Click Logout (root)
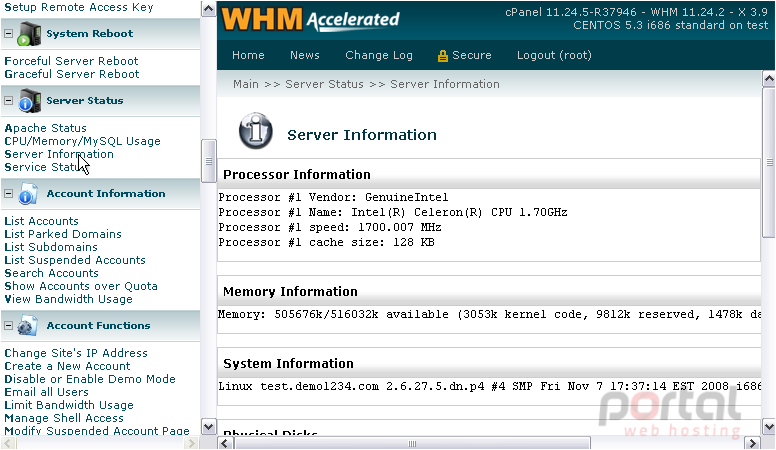Viewport: 776px width, 450px height. tap(554, 55)
